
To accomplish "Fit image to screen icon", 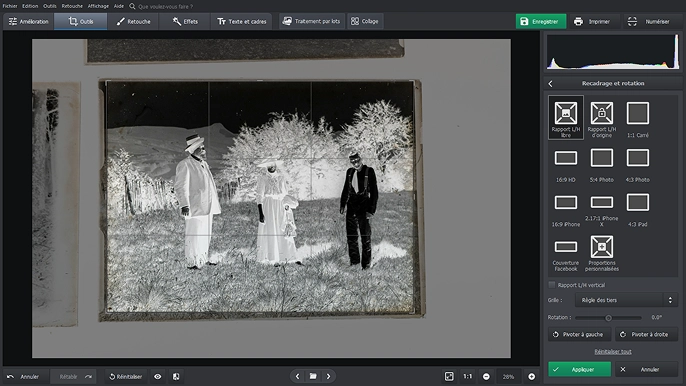I will tap(449, 376).
